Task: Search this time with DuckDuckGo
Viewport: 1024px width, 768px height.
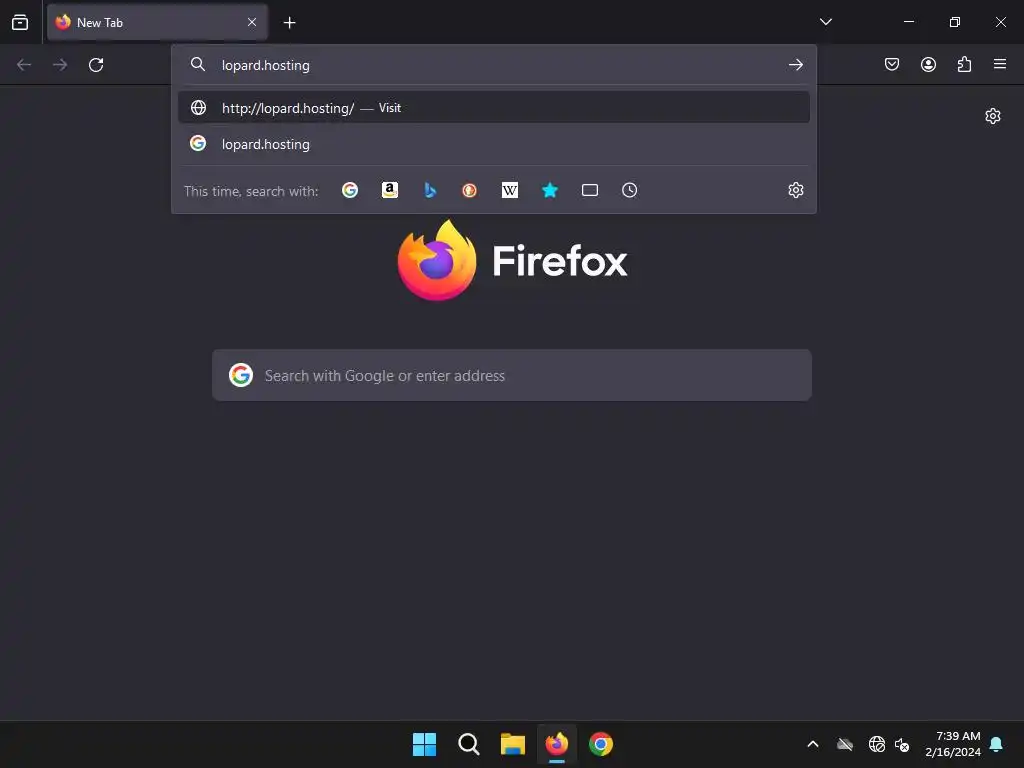Action: [470, 190]
